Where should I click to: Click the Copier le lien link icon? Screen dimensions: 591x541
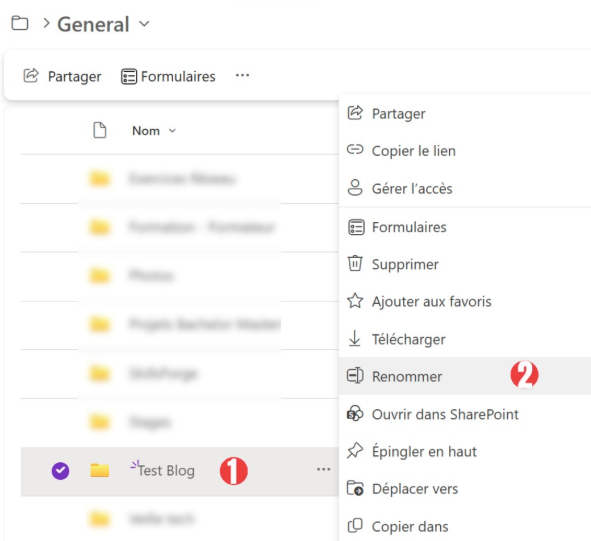[355, 150]
